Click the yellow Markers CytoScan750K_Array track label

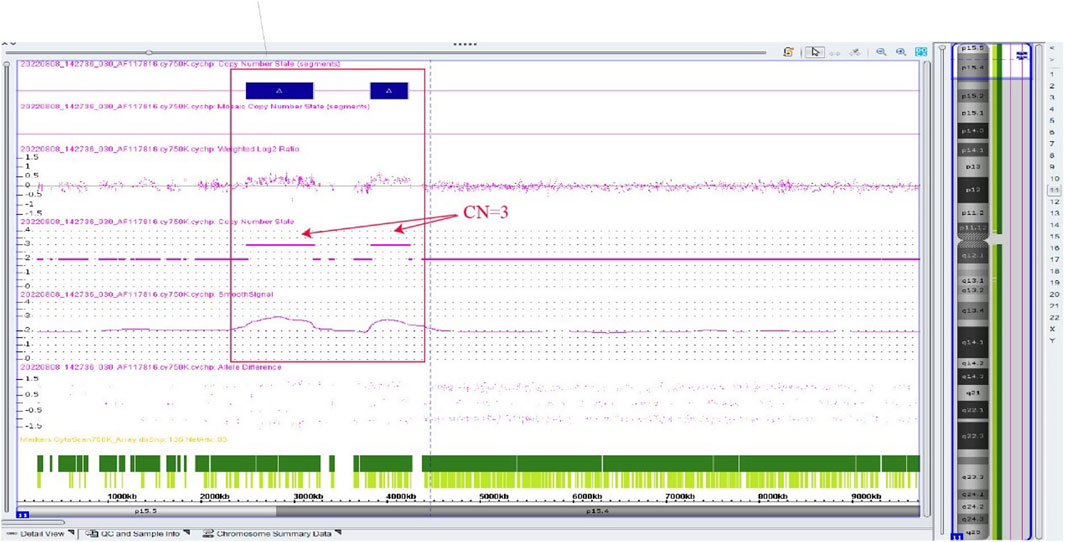[124, 440]
